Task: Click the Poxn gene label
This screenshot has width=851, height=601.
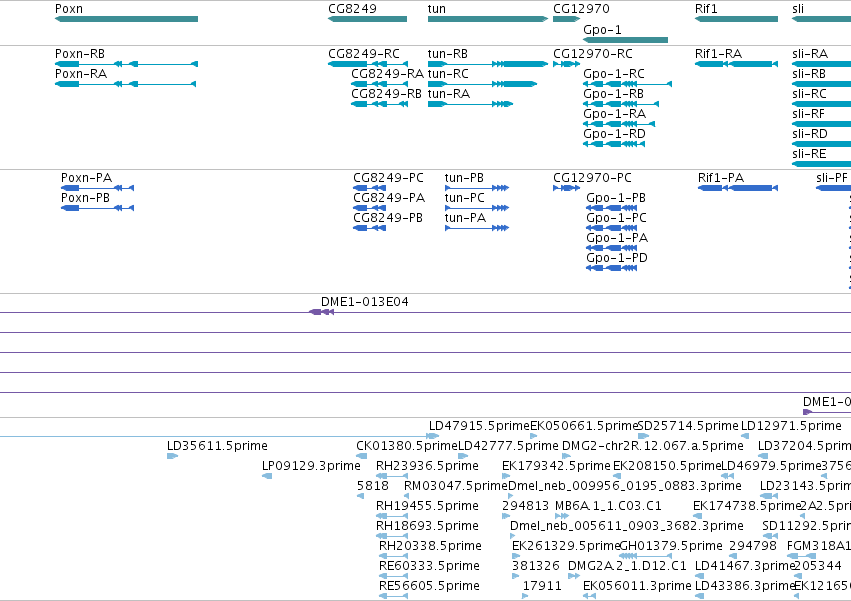Action: pyautogui.click(x=69, y=9)
